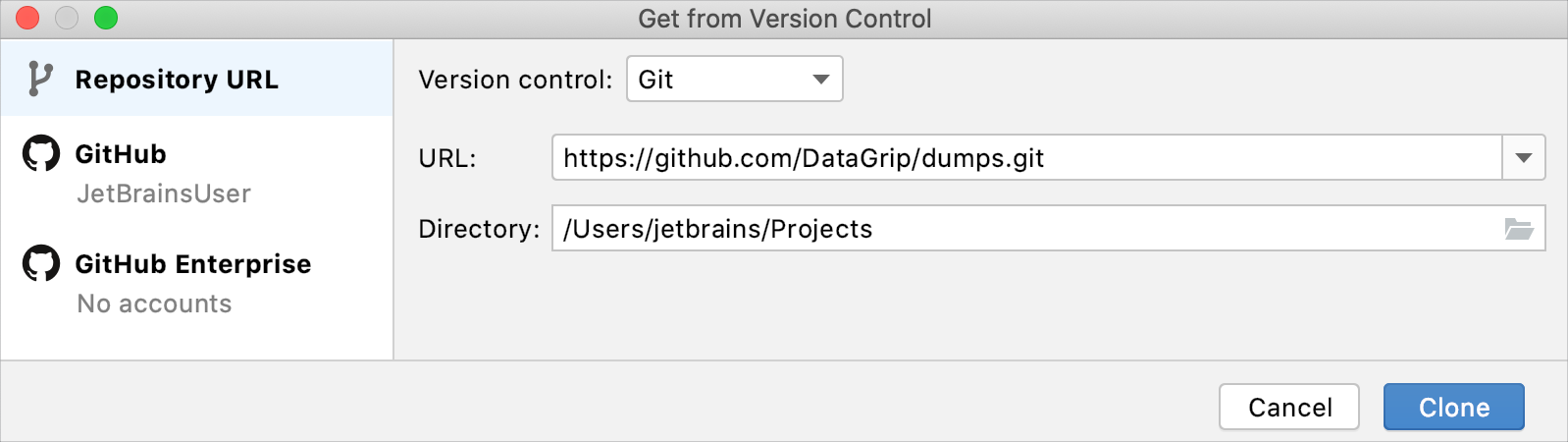
Task: Click the GitHub Enterprise octocat icon
Action: click(x=41, y=263)
